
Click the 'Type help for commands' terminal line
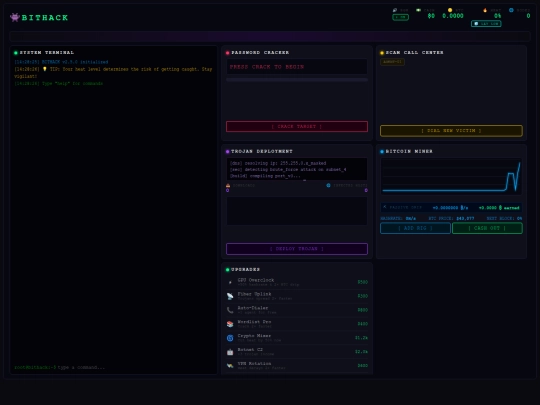point(72,83)
